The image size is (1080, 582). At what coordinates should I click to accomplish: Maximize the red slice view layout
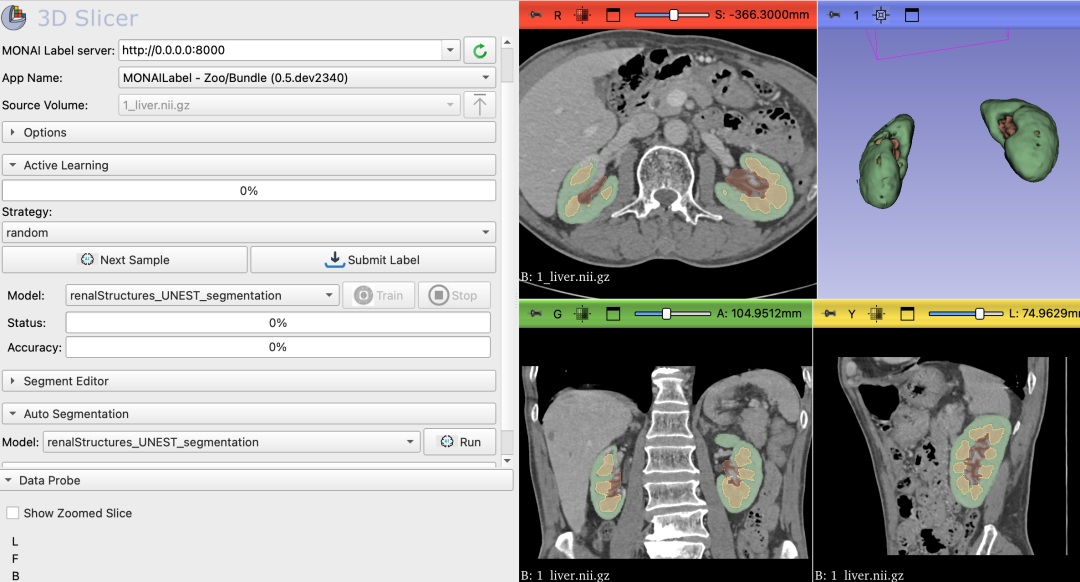612,14
